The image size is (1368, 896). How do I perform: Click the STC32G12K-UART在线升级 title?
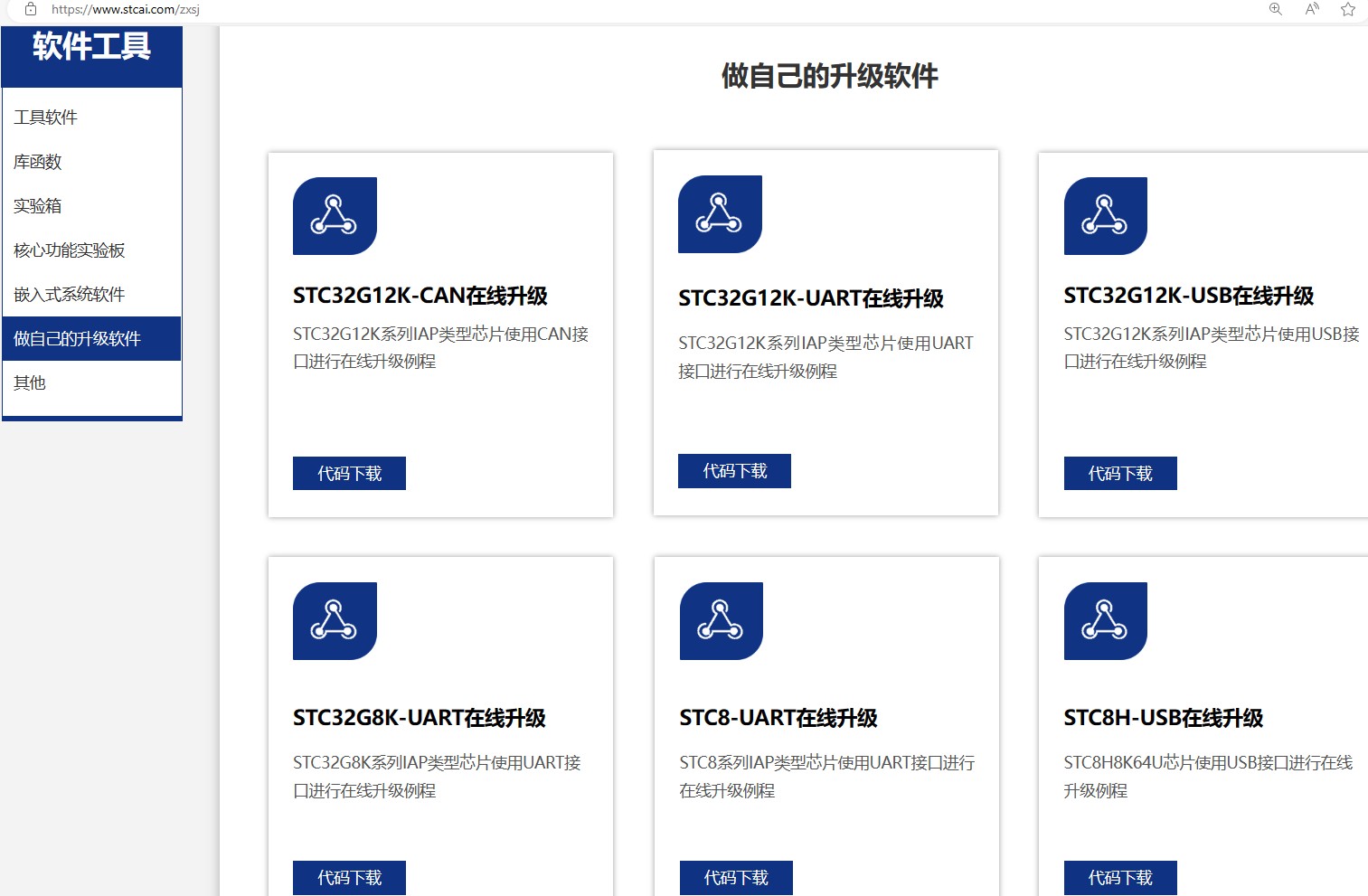pos(811,298)
